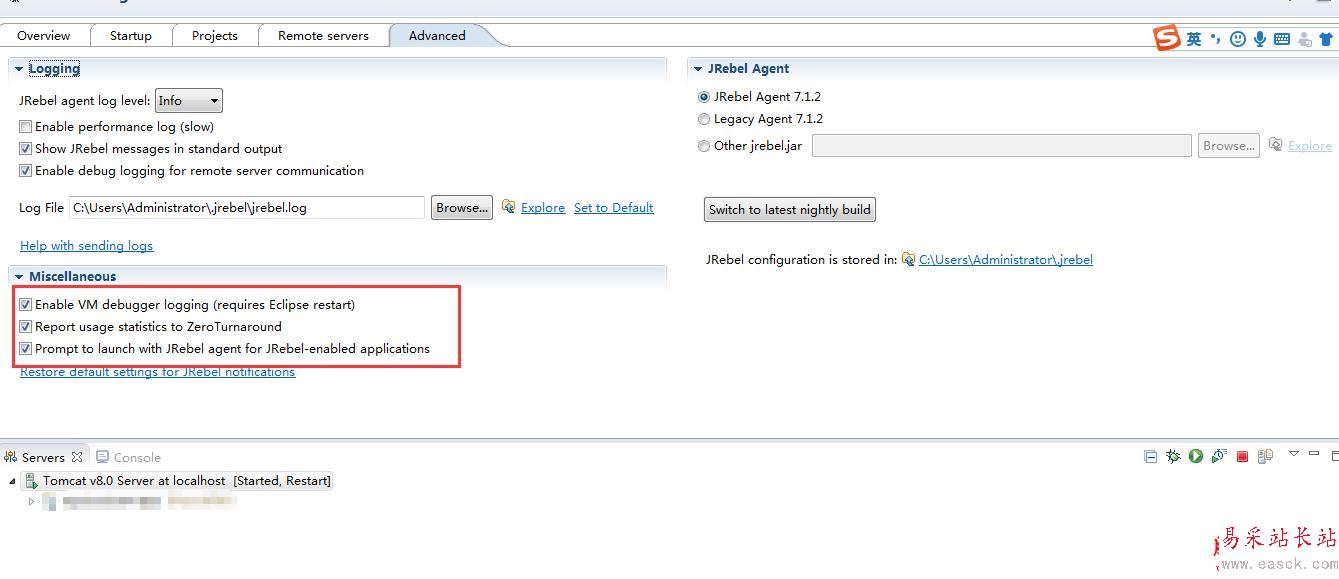The width and height of the screenshot is (1339, 579).
Task: Select the Servers view tab
Action: [43, 457]
